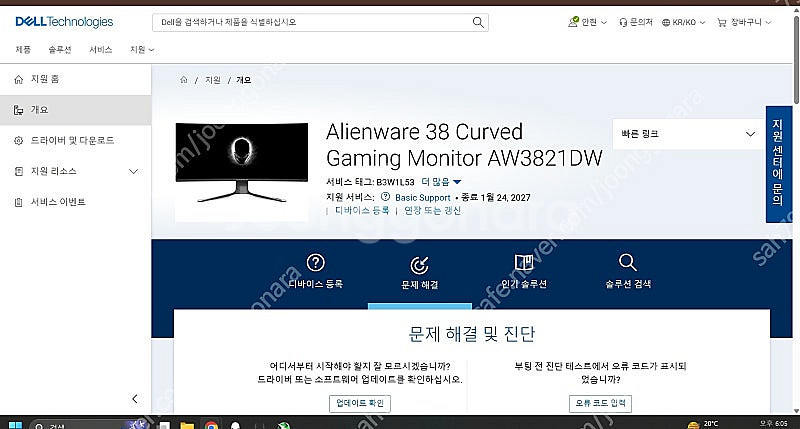Open the 솔루션 menu
This screenshot has height=429, width=800.
point(60,49)
